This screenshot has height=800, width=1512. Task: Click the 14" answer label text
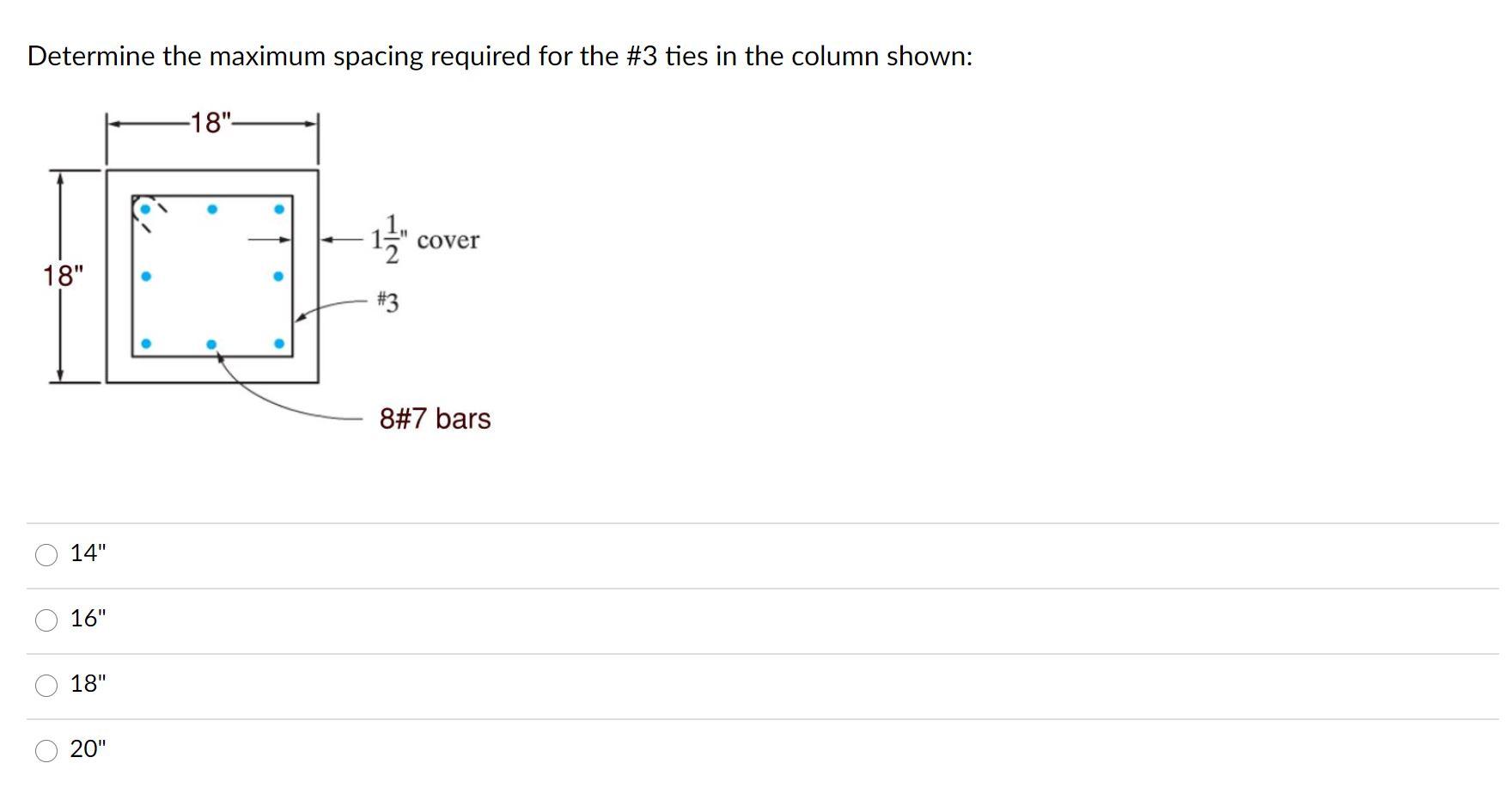coord(88,554)
